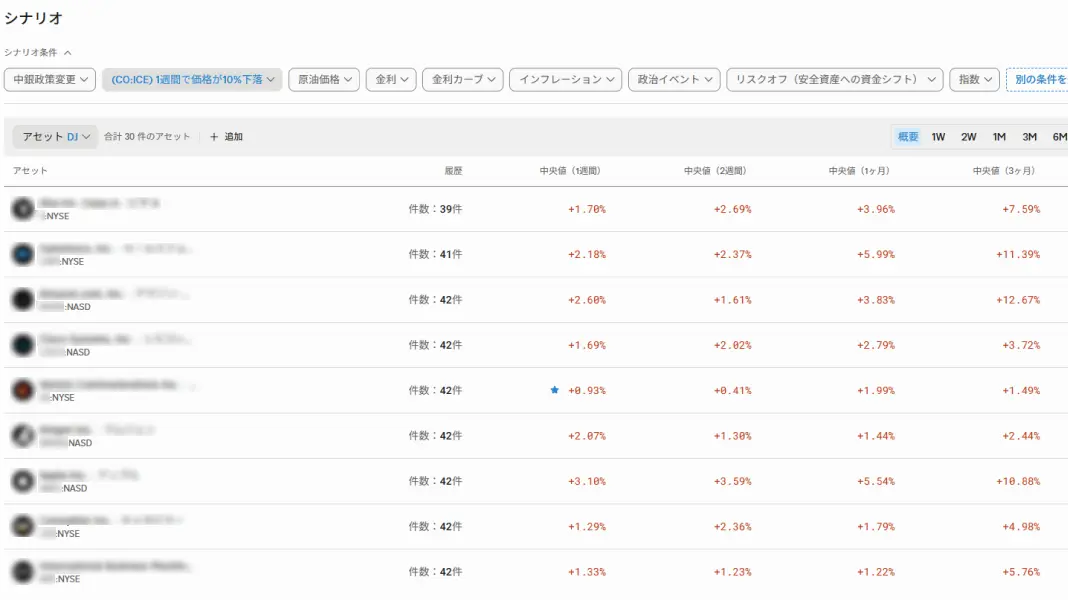This screenshot has height=600, width=1068.
Task: Click the asset logo in the +2.60% row
Action: pos(22,299)
